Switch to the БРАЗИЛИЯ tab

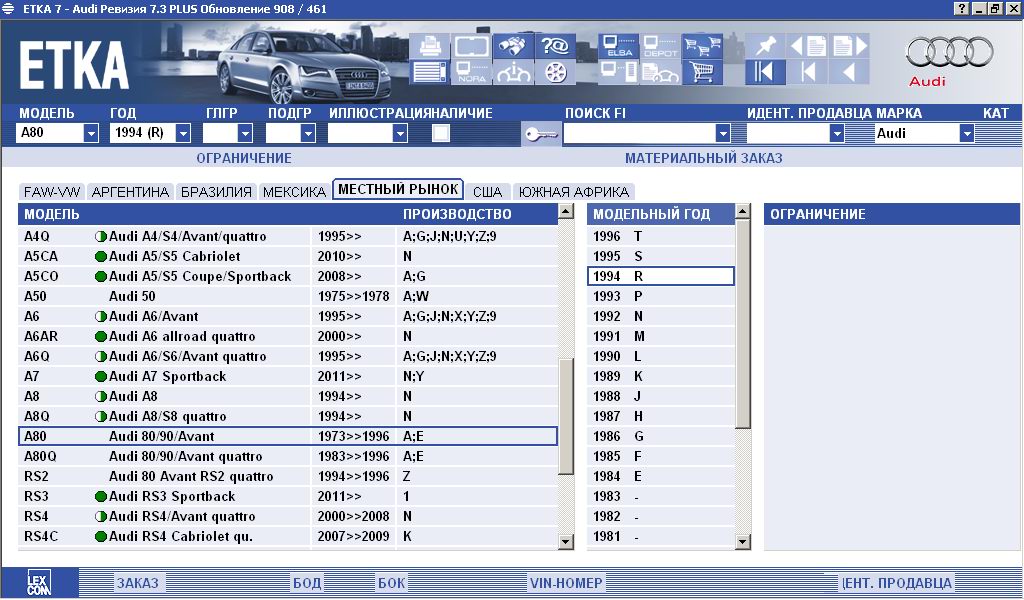[x=216, y=192]
